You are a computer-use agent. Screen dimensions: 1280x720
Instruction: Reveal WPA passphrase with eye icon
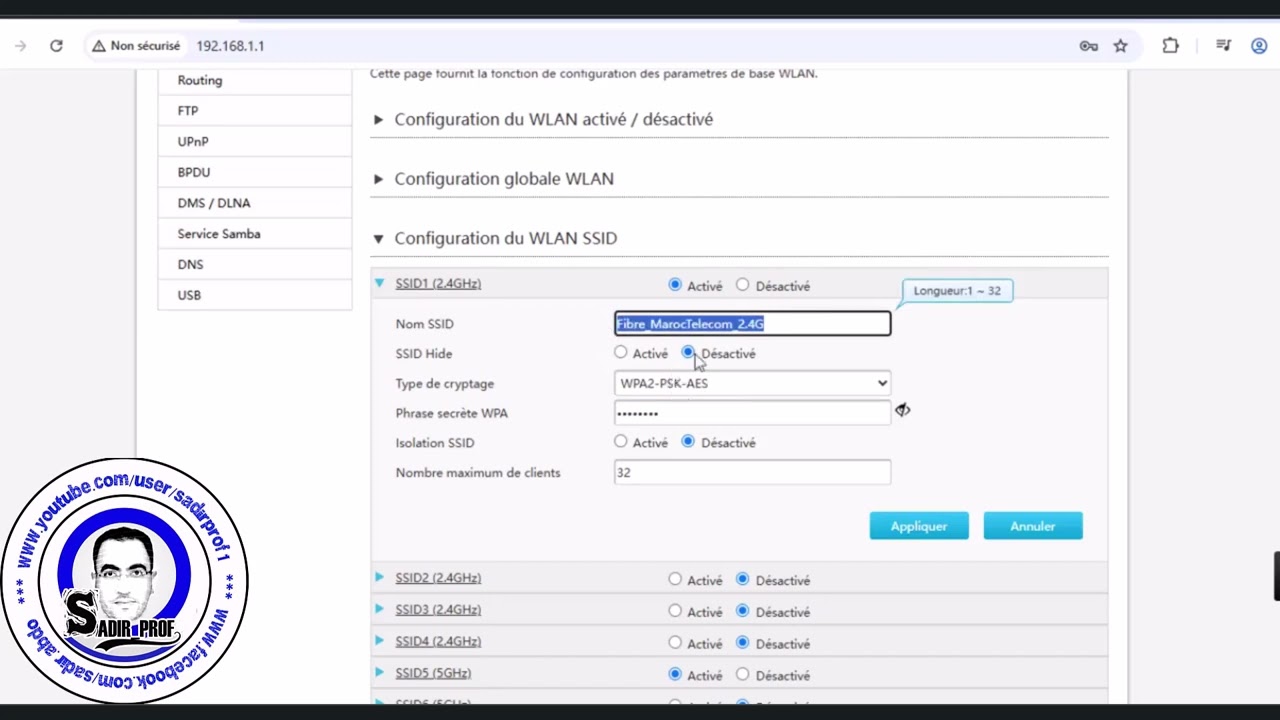[x=902, y=411]
